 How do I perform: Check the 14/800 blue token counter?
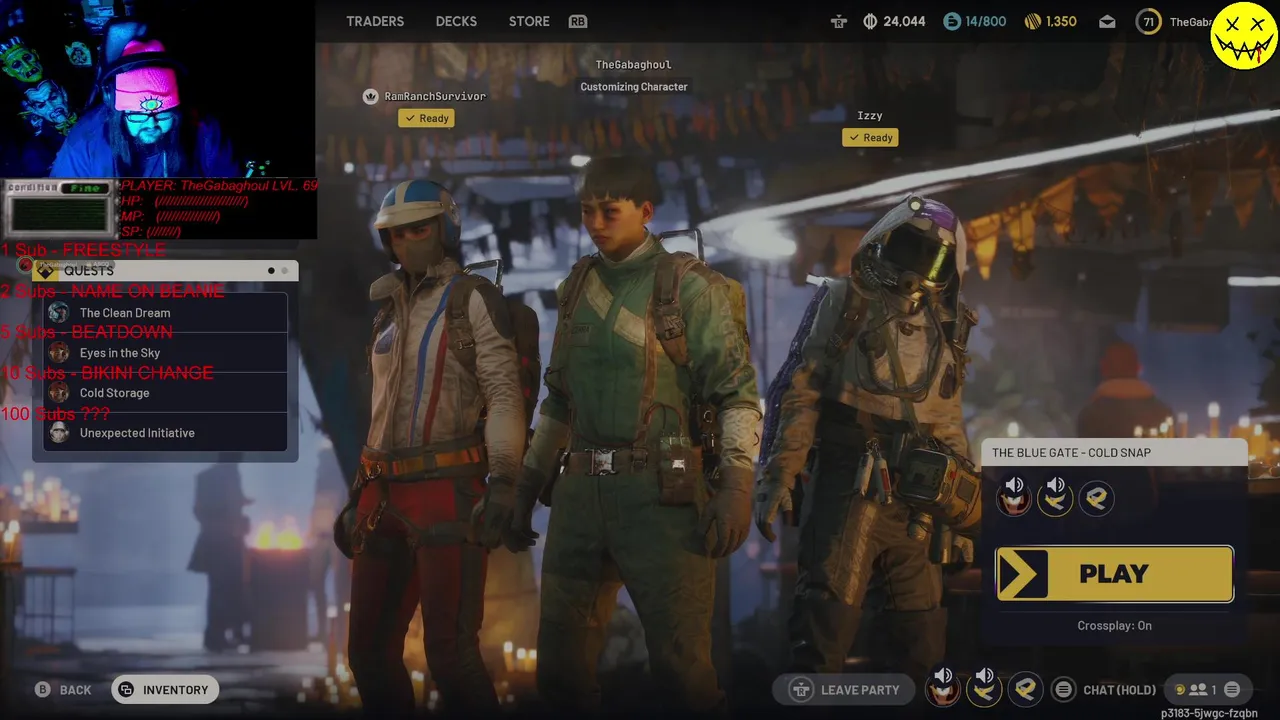pyautogui.click(x=975, y=21)
